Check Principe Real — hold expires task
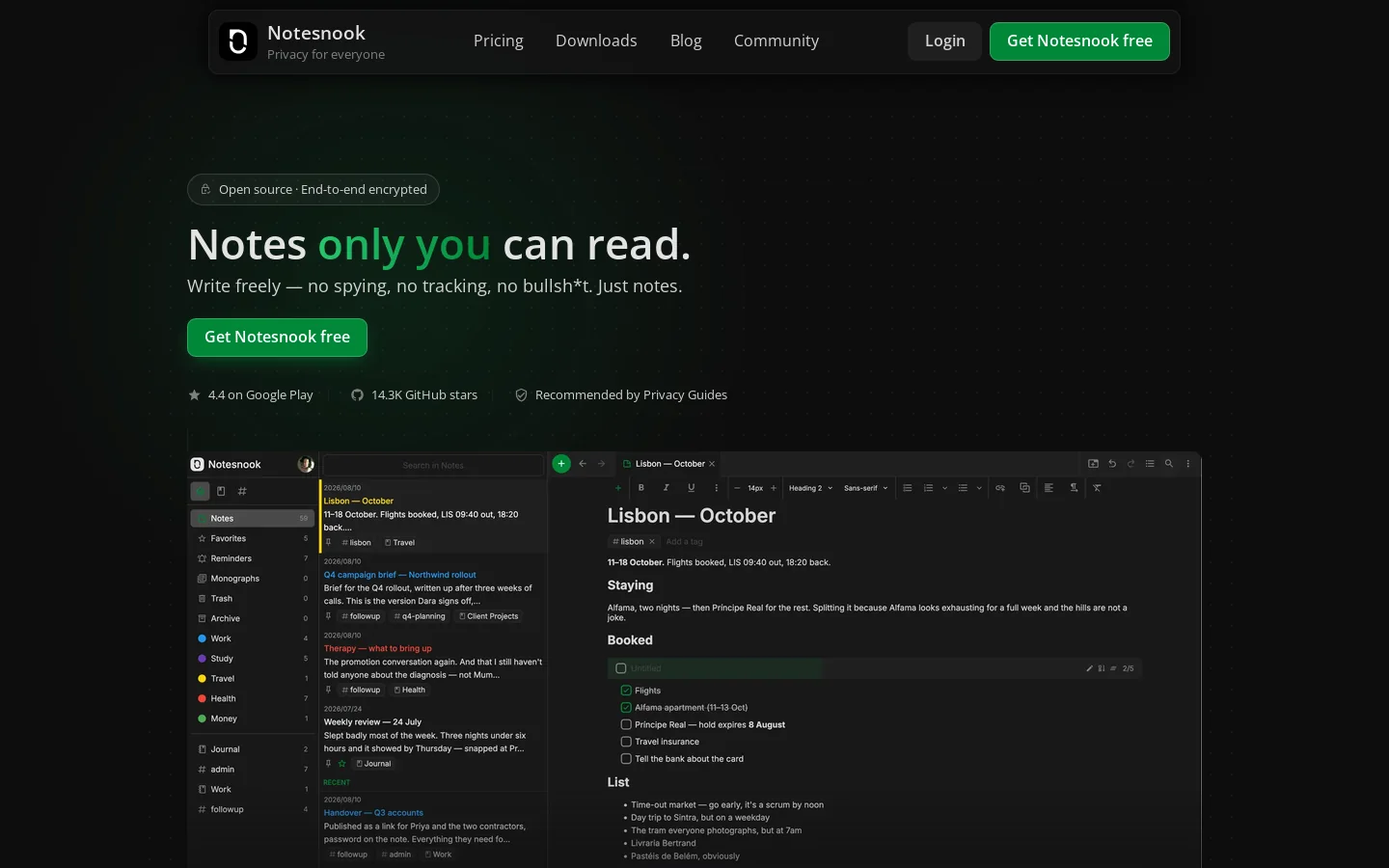1389x868 pixels. pos(626,725)
